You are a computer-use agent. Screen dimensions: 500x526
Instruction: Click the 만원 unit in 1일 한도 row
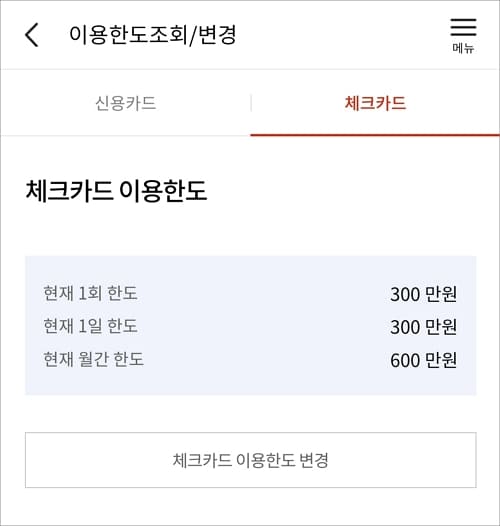[x=441, y=327]
